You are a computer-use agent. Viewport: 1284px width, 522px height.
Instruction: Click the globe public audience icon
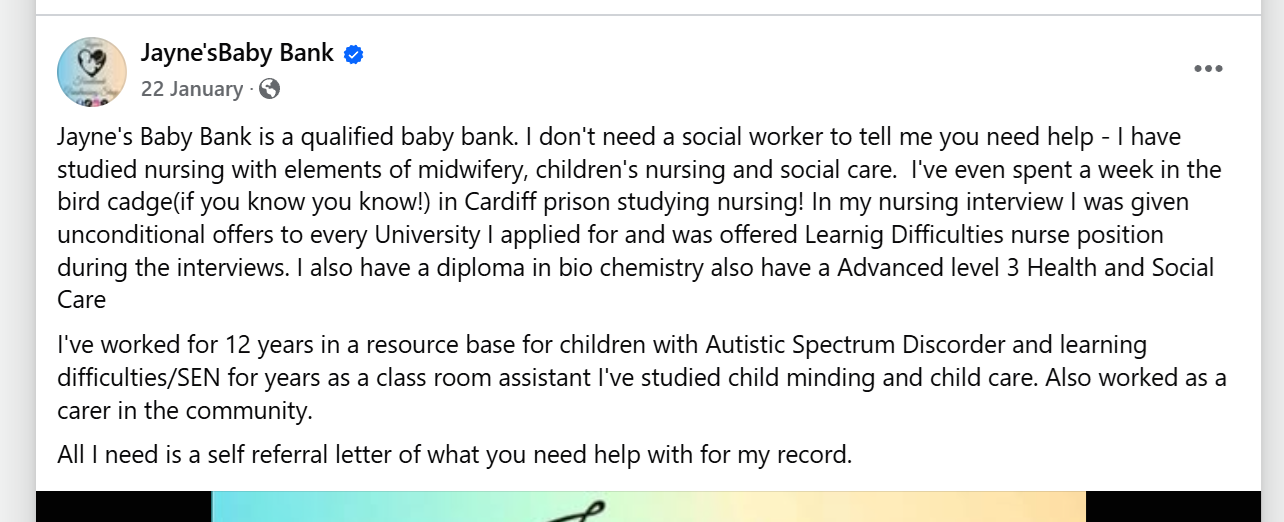[269, 89]
